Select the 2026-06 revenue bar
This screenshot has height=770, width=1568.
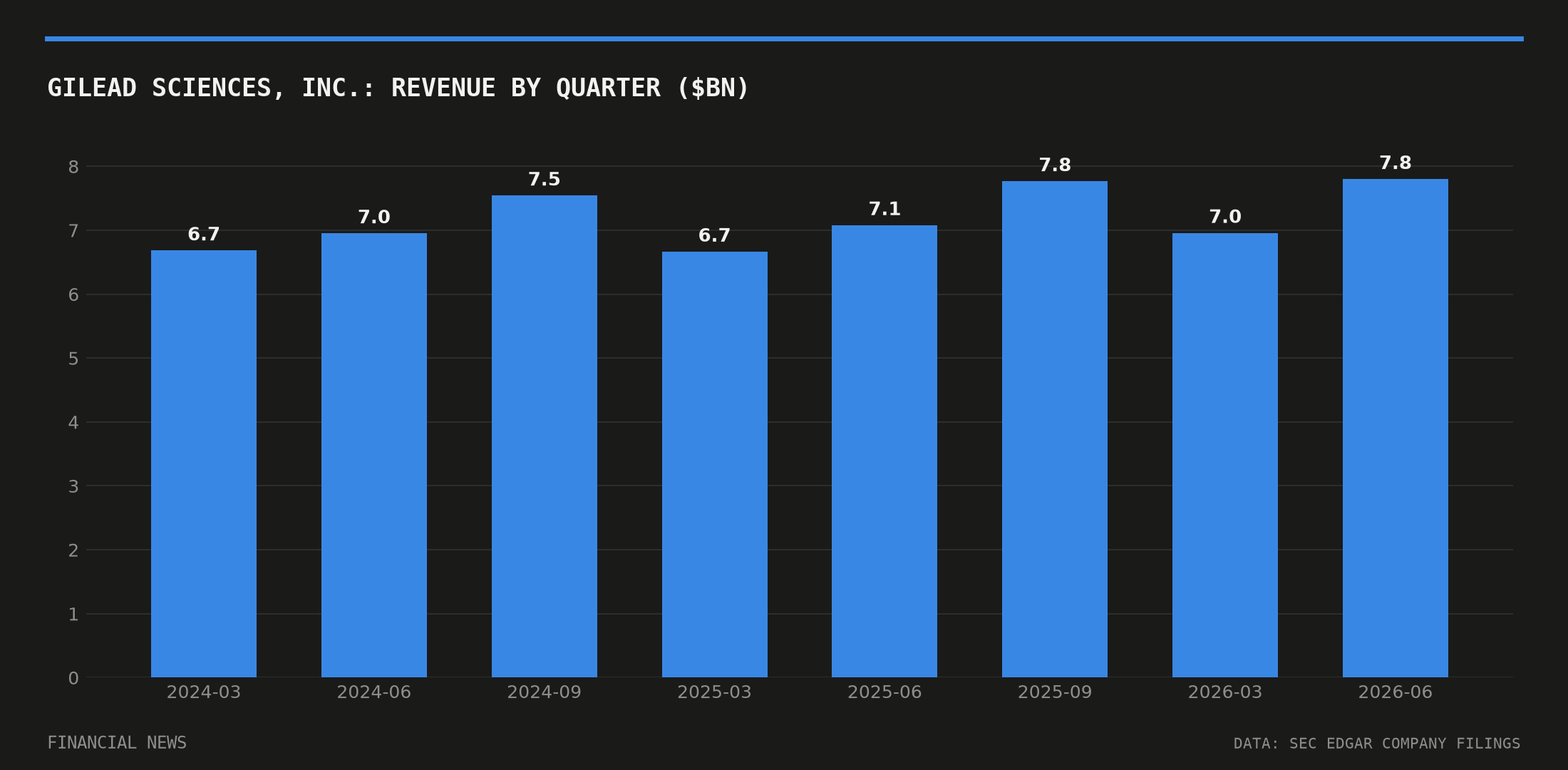click(x=1396, y=428)
